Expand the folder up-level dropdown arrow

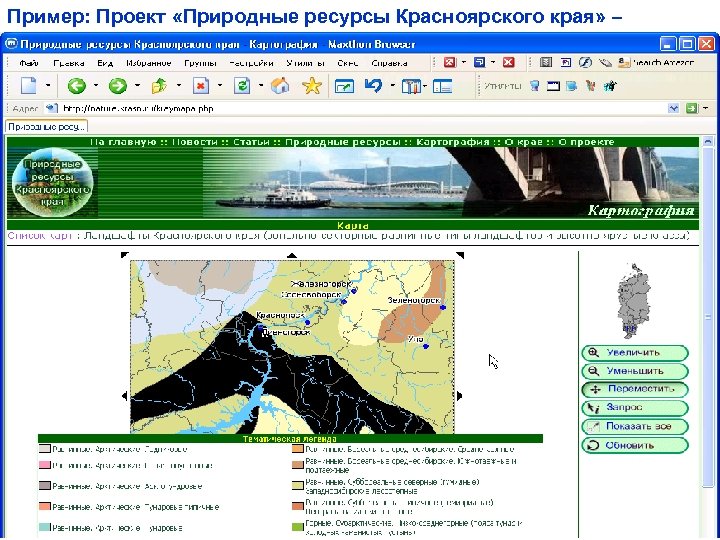(178, 85)
